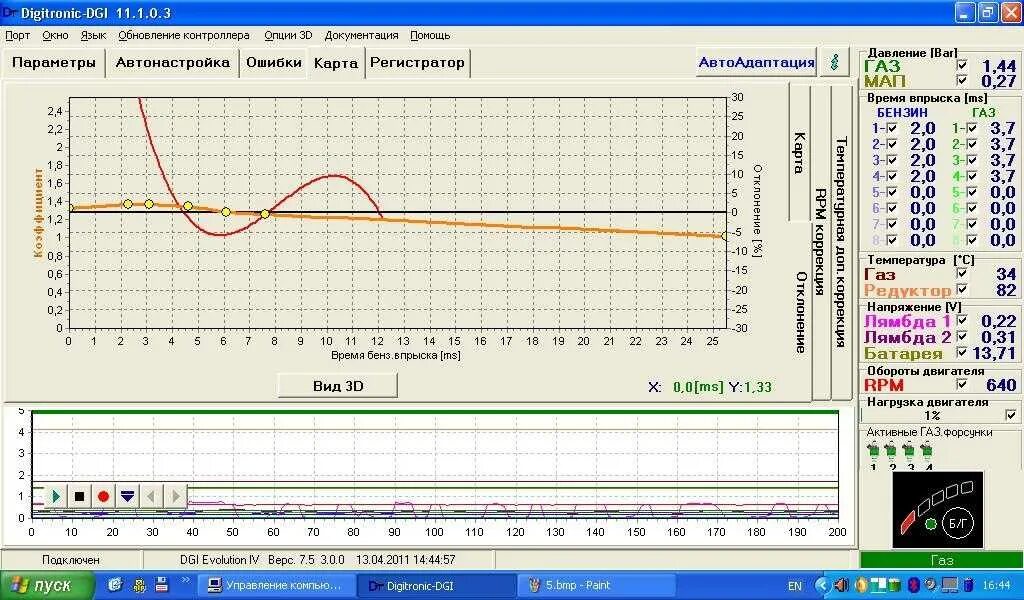Toggle the Лямбда 1 voltage checkbox
Image resolution: width=1024 pixels, height=600 pixels.
click(x=962, y=320)
